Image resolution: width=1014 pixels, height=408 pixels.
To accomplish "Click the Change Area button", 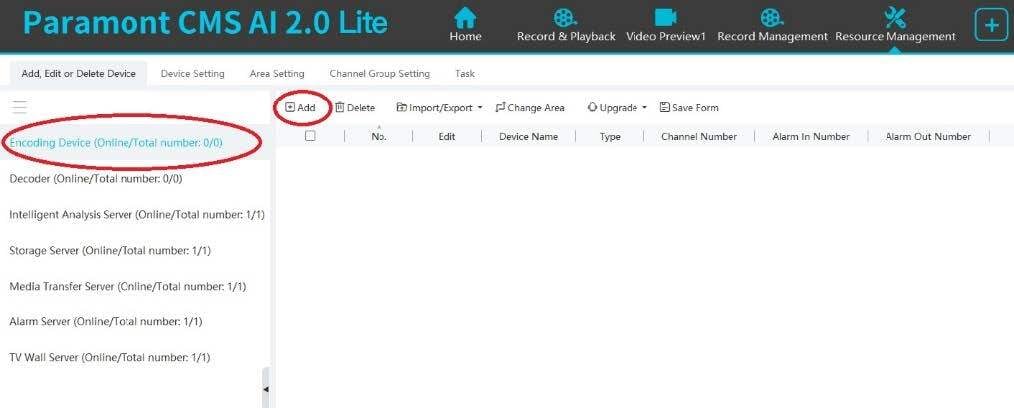I will pos(530,107).
